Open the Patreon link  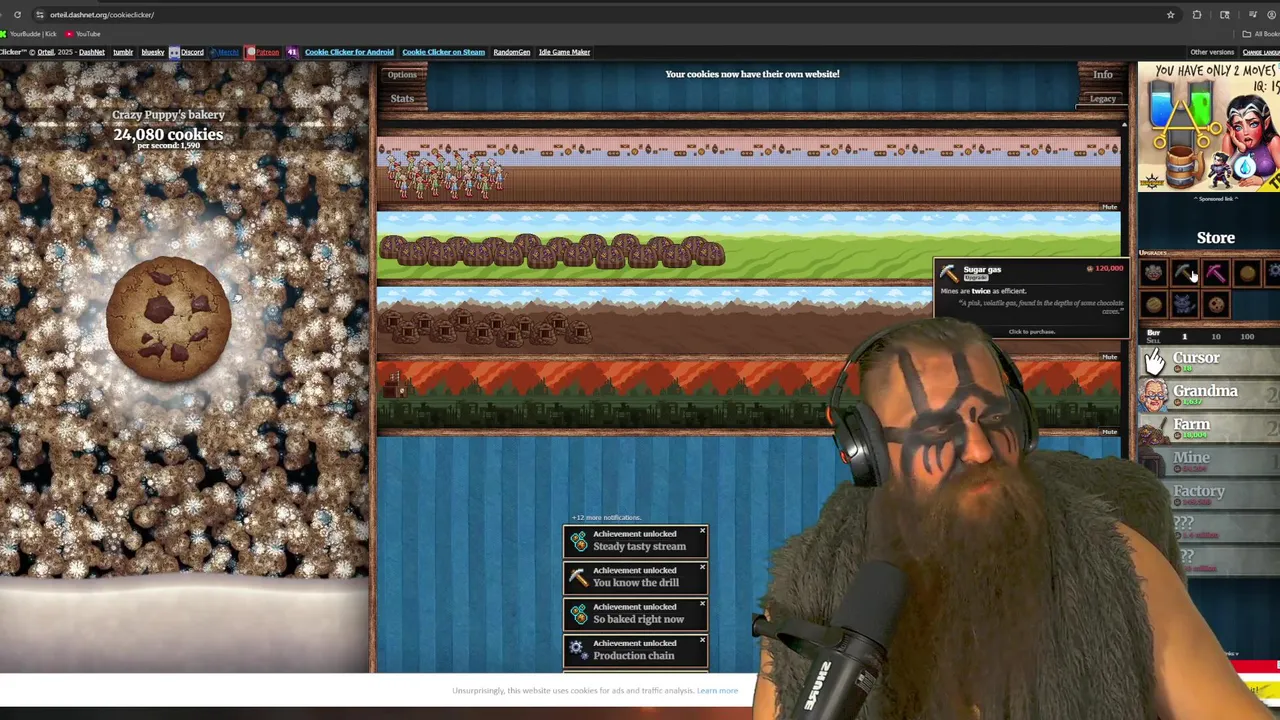263,52
